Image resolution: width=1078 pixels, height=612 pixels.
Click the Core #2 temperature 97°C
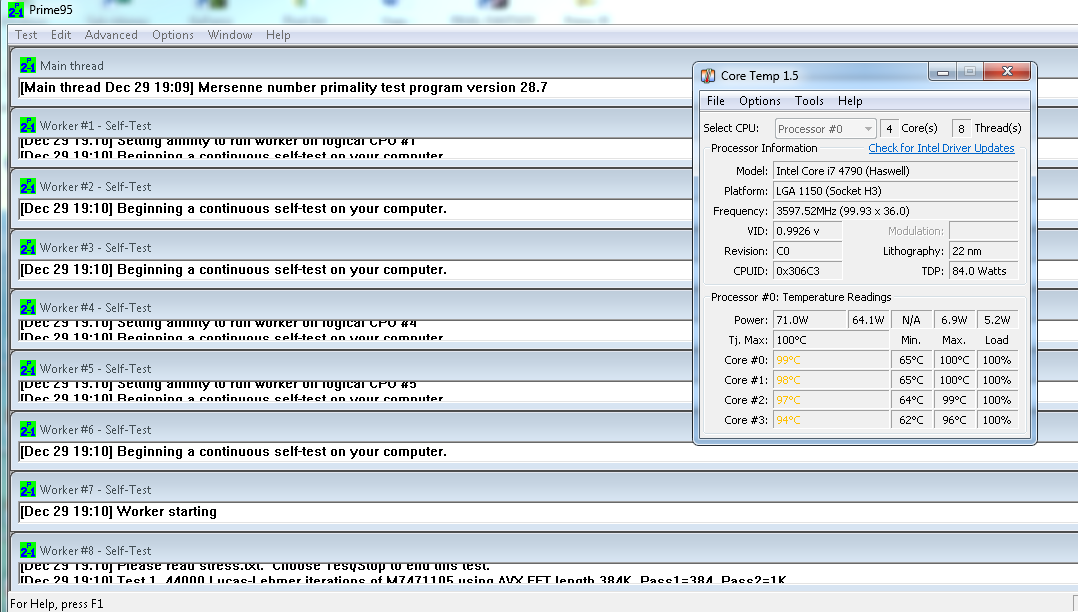click(831, 400)
